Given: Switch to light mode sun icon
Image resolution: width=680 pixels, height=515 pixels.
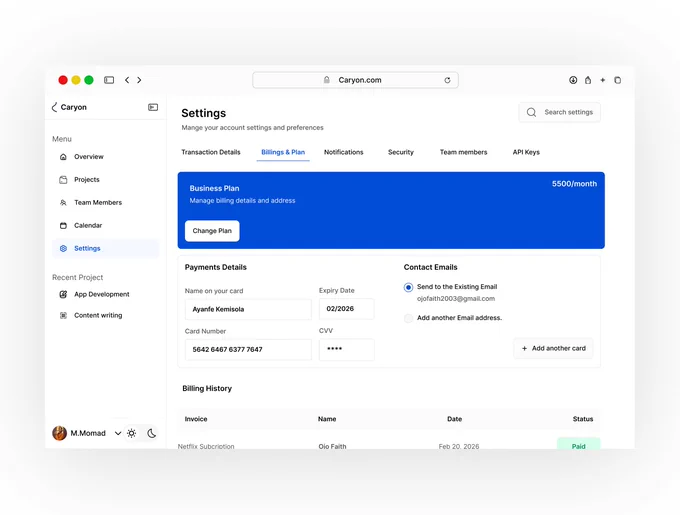Looking at the screenshot, I should [x=131, y=433].
